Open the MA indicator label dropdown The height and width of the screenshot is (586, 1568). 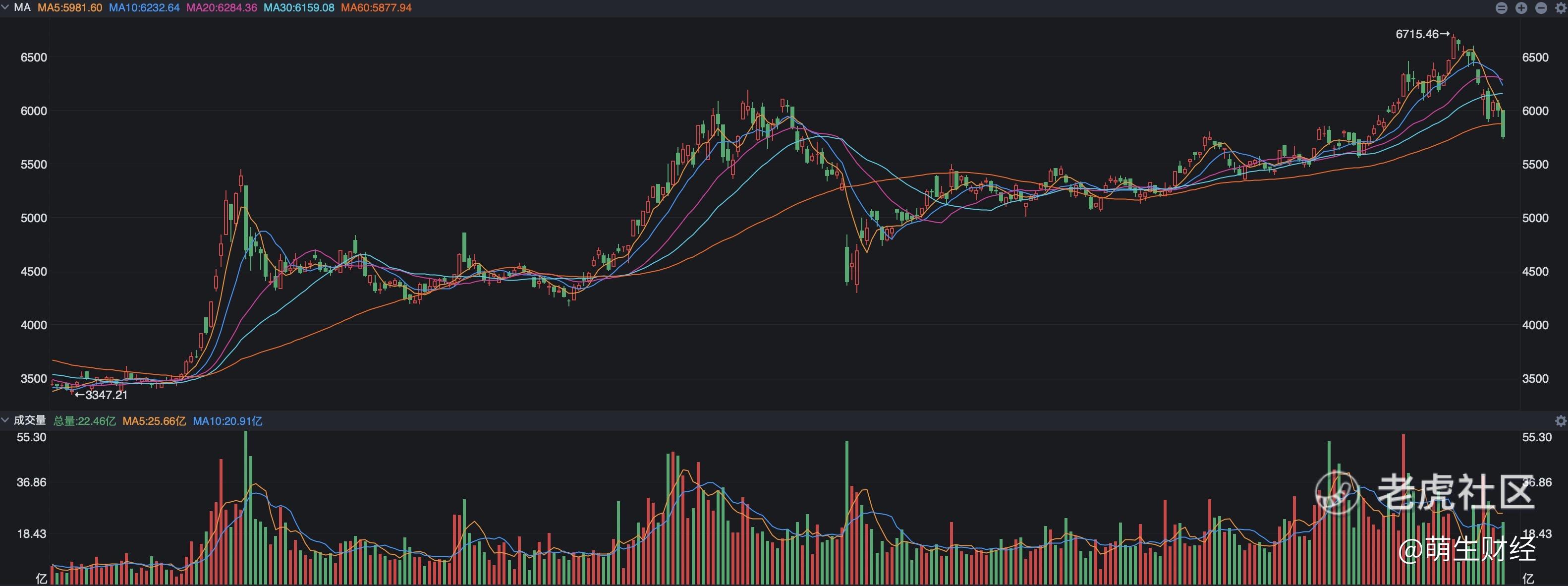click(22, 7)
